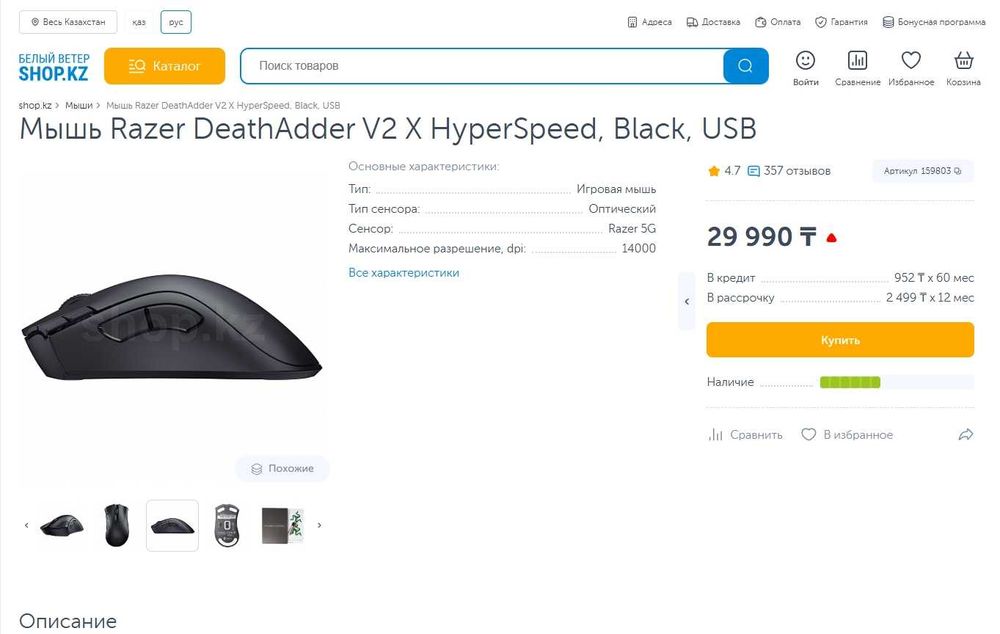Type in the Поиск товаров field
Image resolution: width=1000 pixels, height=634 pixels.
point(480,66)
